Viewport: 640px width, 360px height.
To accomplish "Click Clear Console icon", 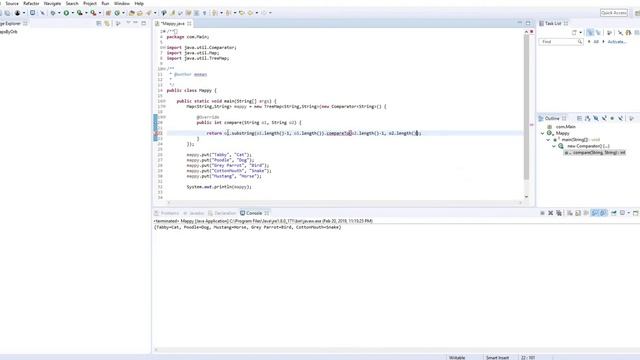I will 570,213.
